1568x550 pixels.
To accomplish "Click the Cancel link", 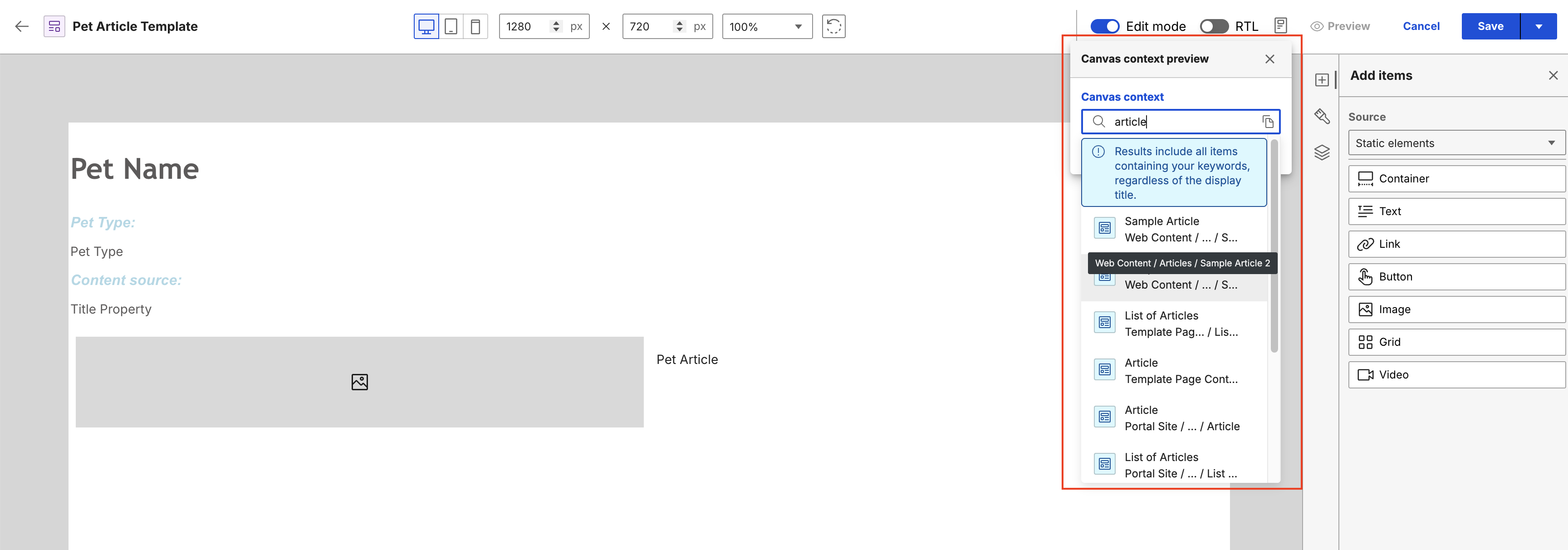I will [1421, 26].
